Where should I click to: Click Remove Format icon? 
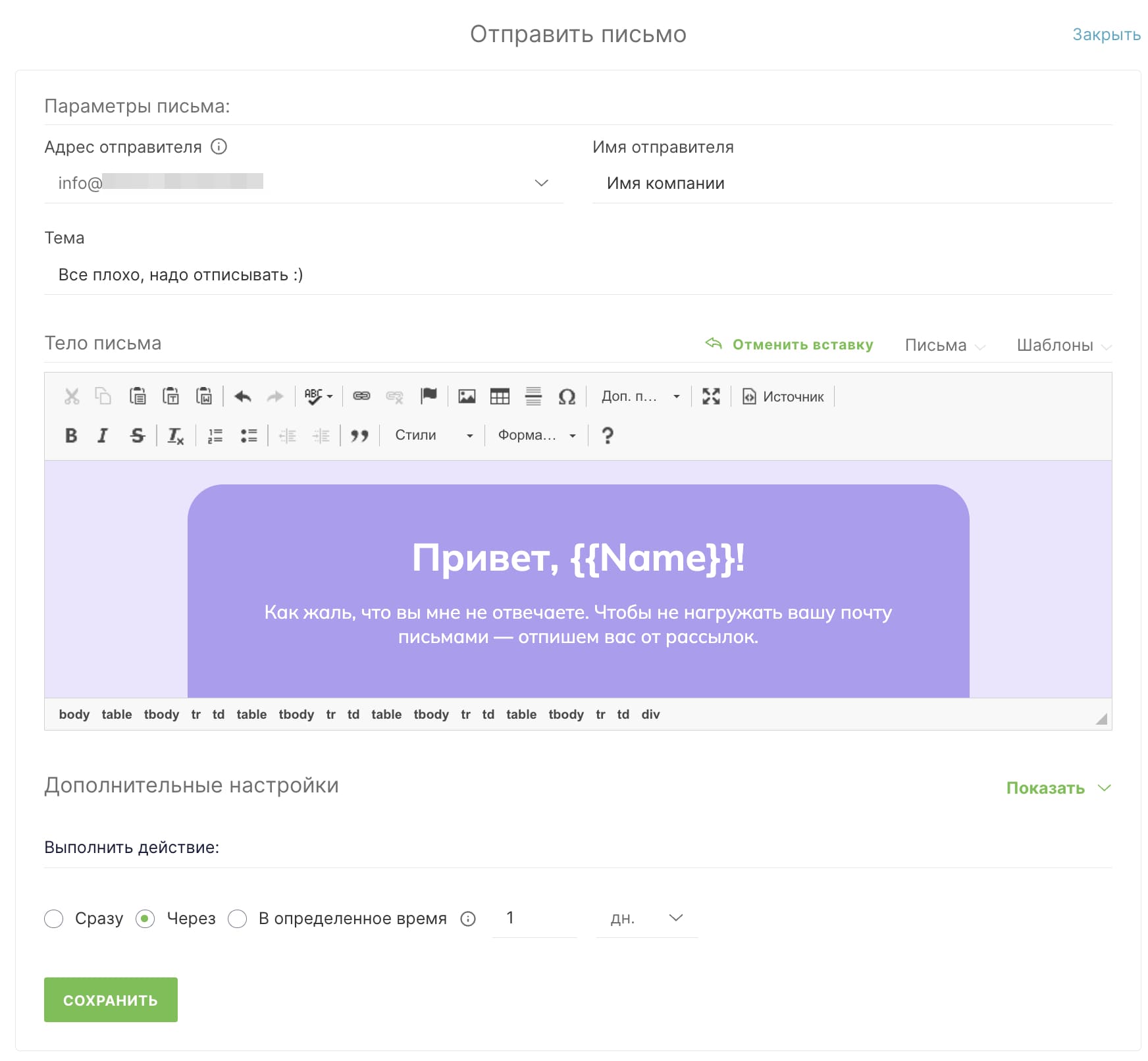(x=176, y=435)
